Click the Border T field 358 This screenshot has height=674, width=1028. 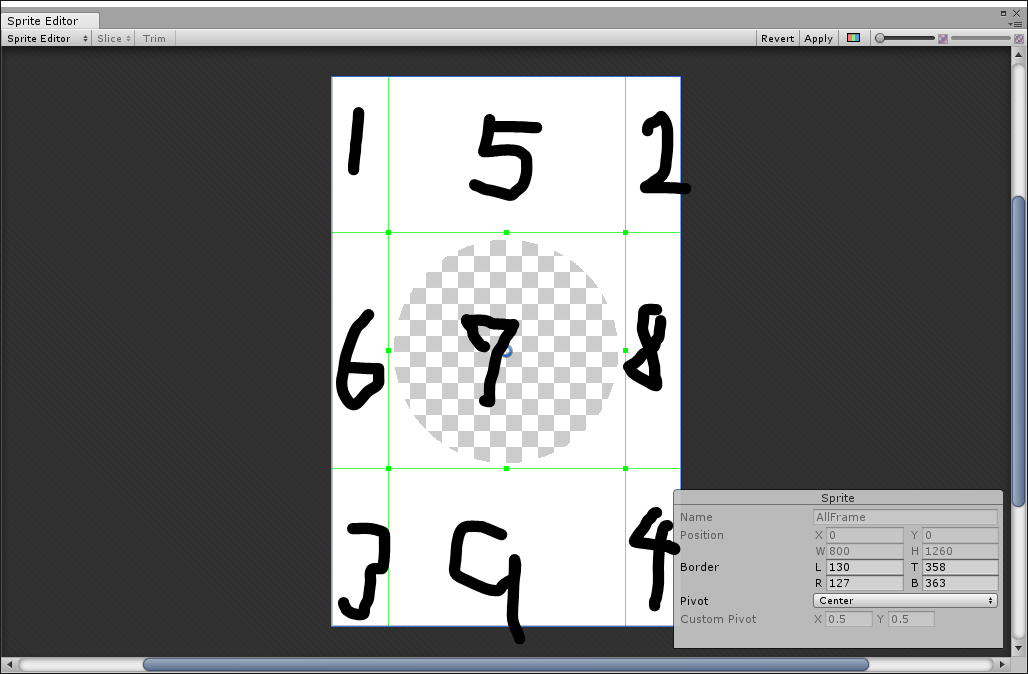960,567
